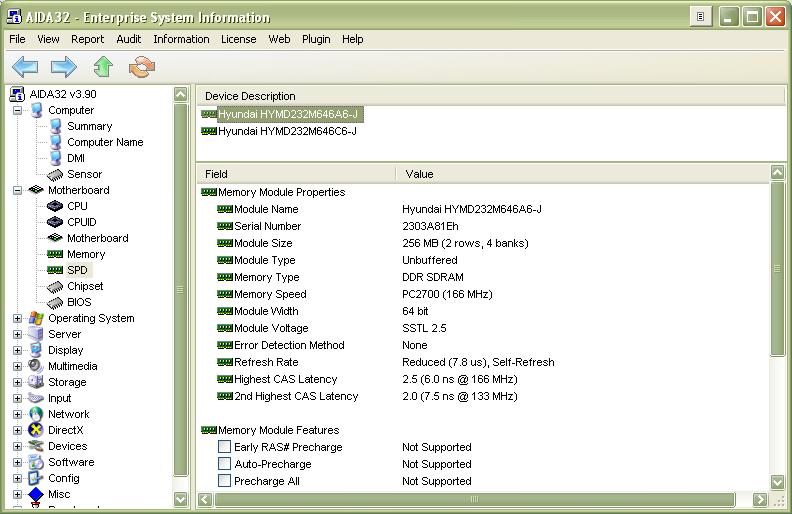The image size is (792, 514).
Task: Go up one level with green arrow
Action: (103, 67)
